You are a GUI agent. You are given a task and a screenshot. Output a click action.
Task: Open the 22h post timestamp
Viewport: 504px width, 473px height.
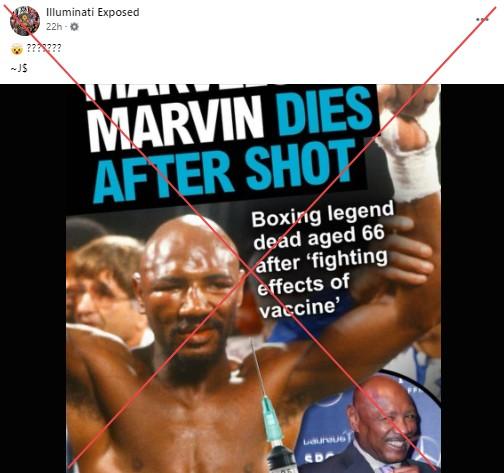[x=54, y=27]
